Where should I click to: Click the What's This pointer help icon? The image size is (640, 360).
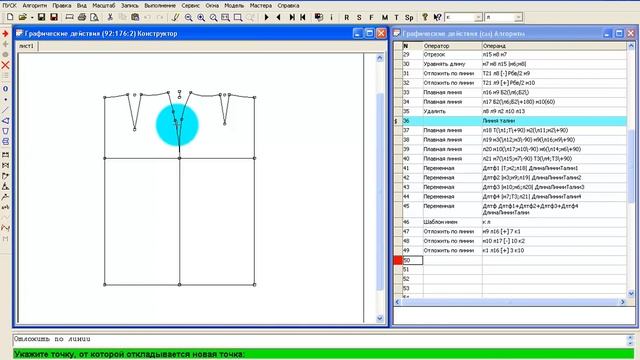[437, 17]
